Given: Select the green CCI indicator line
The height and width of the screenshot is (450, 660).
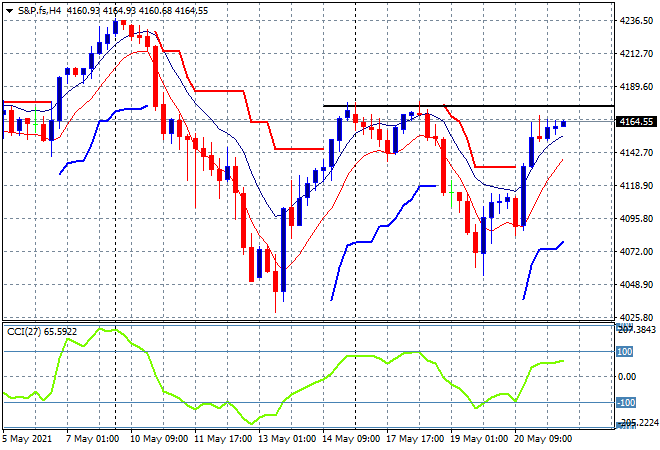Looking at the screenshot, I should click(x=283, y=375).
